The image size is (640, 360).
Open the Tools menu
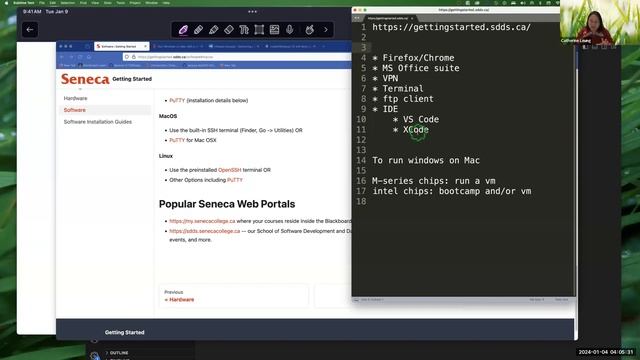[121, 2]
